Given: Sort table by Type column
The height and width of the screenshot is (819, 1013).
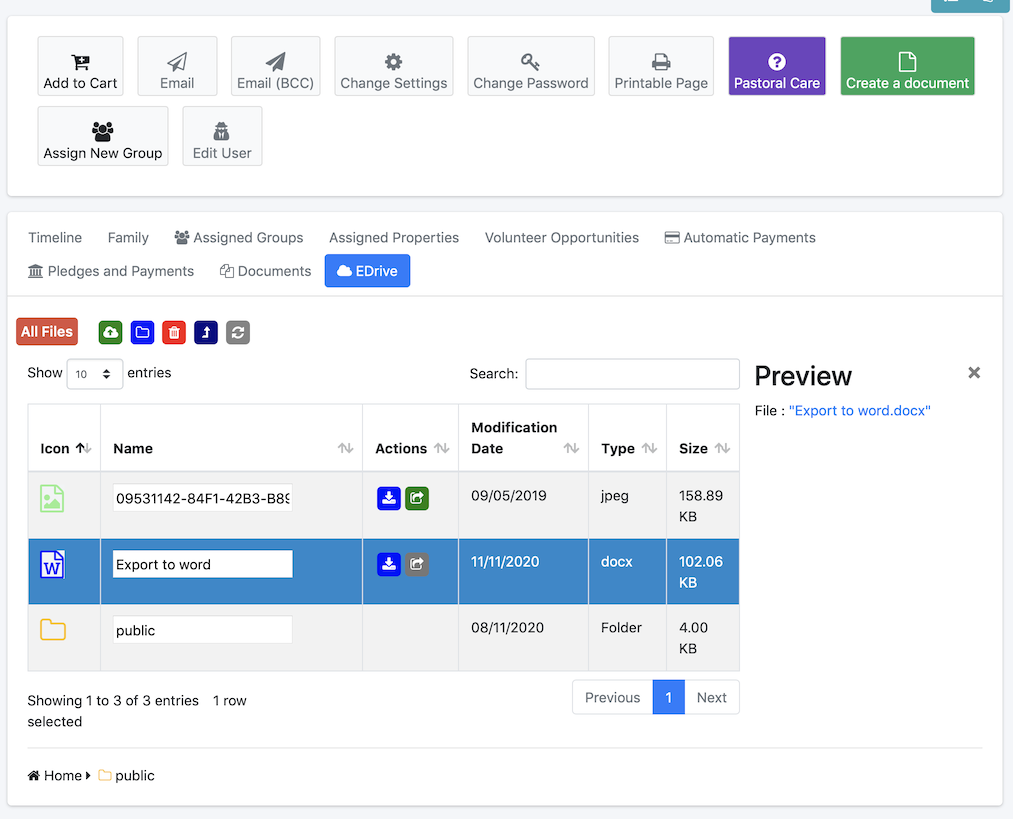Looking at the screenshot, I should [x=627, y=438].
